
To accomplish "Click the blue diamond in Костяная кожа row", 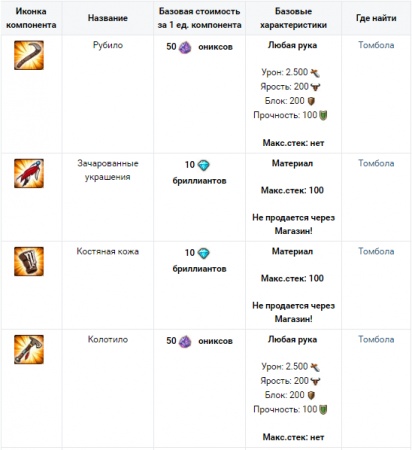I will click(203, 253).
